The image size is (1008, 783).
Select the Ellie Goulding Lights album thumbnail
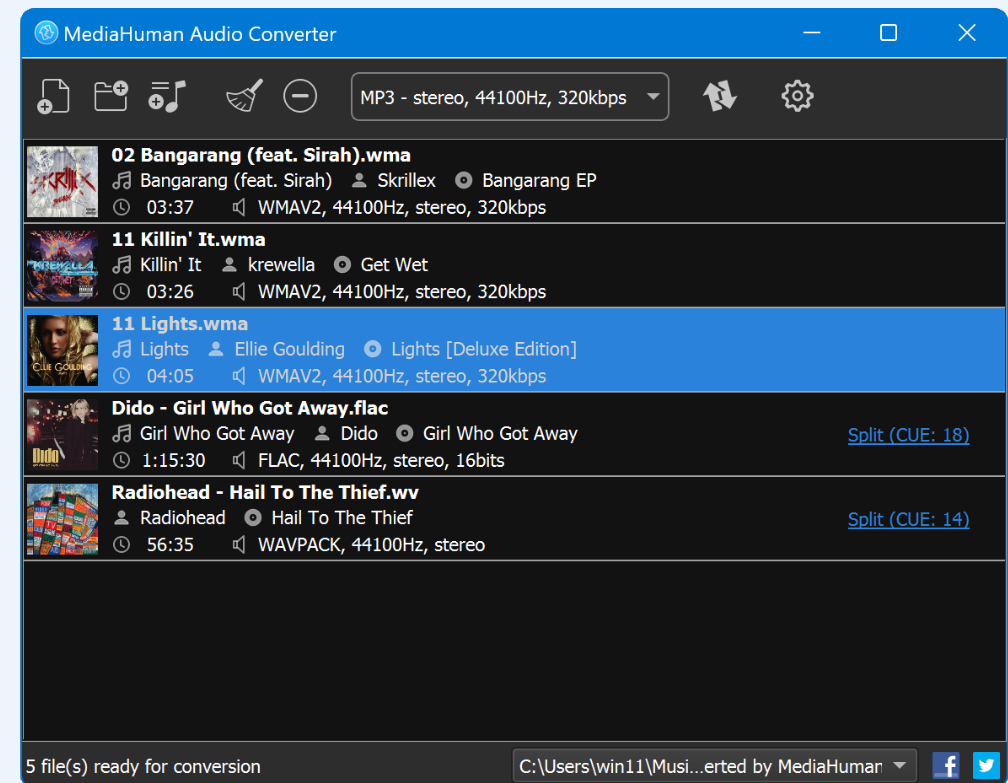(x=62, y=350)
